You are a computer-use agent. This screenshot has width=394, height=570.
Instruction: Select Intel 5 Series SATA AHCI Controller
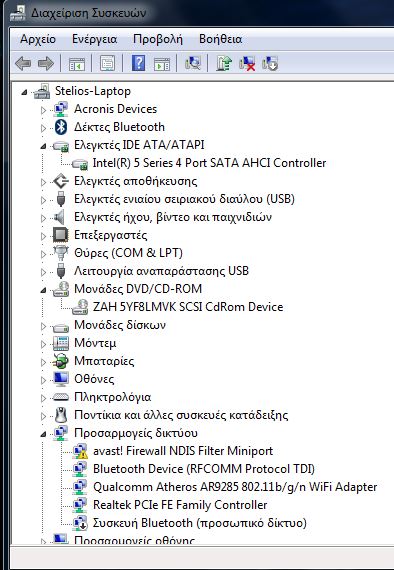tap(209, 163)
